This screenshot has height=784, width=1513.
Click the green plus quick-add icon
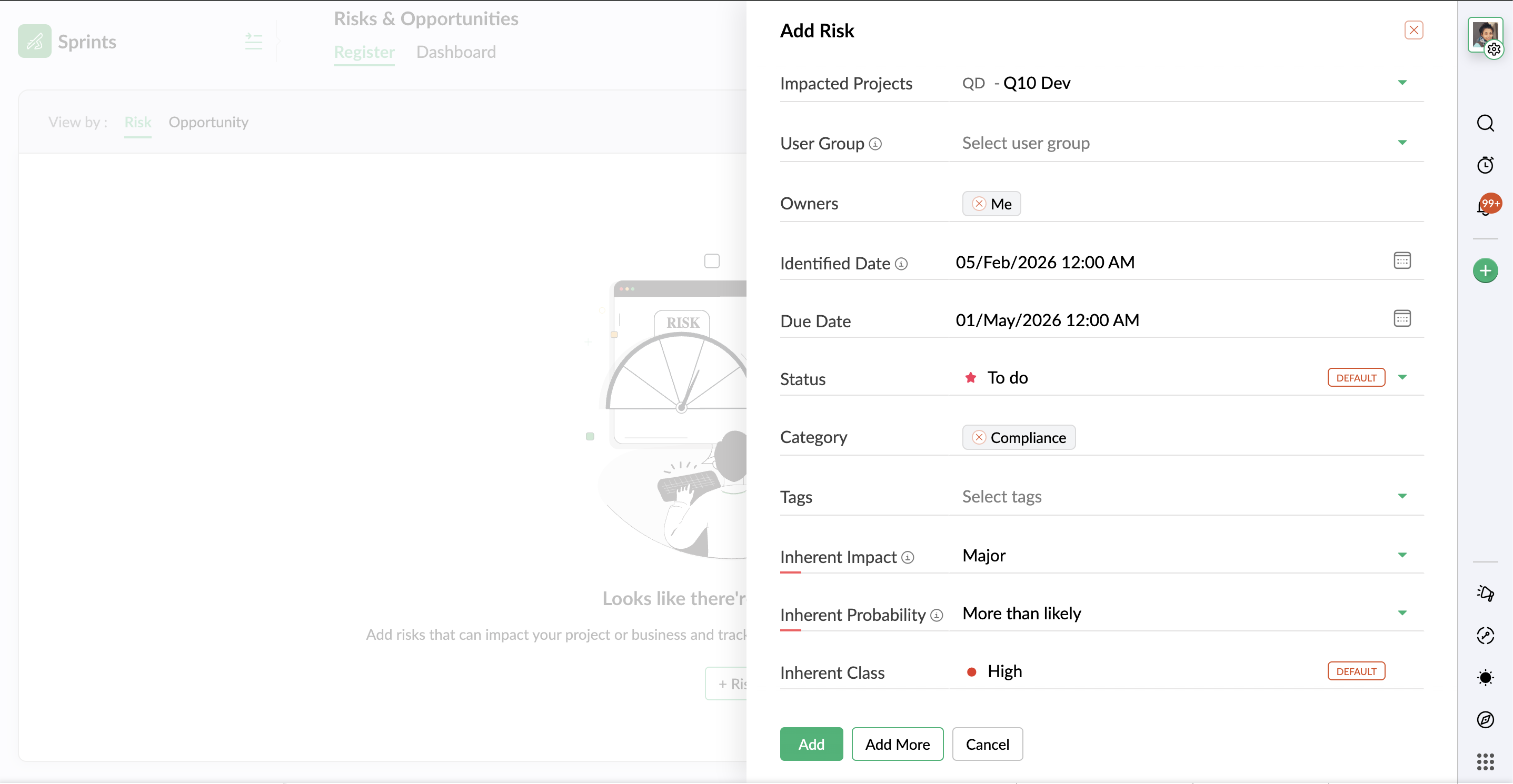tap(1485, 270)
